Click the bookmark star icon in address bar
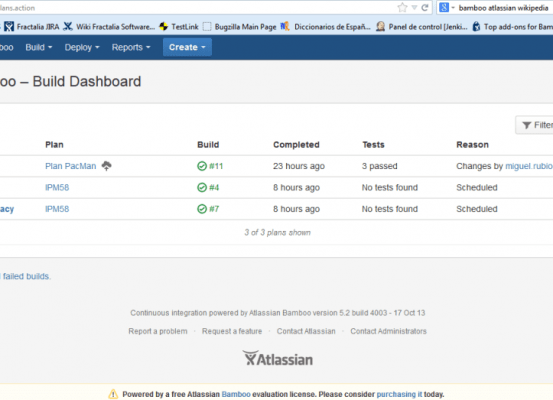553x400 pixels. 402,7
